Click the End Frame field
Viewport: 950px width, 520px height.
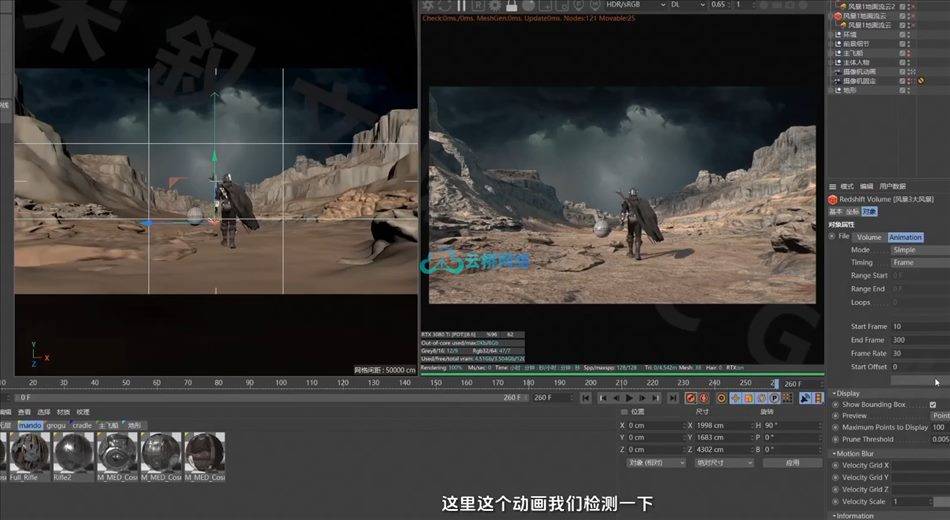pos(920,340)
